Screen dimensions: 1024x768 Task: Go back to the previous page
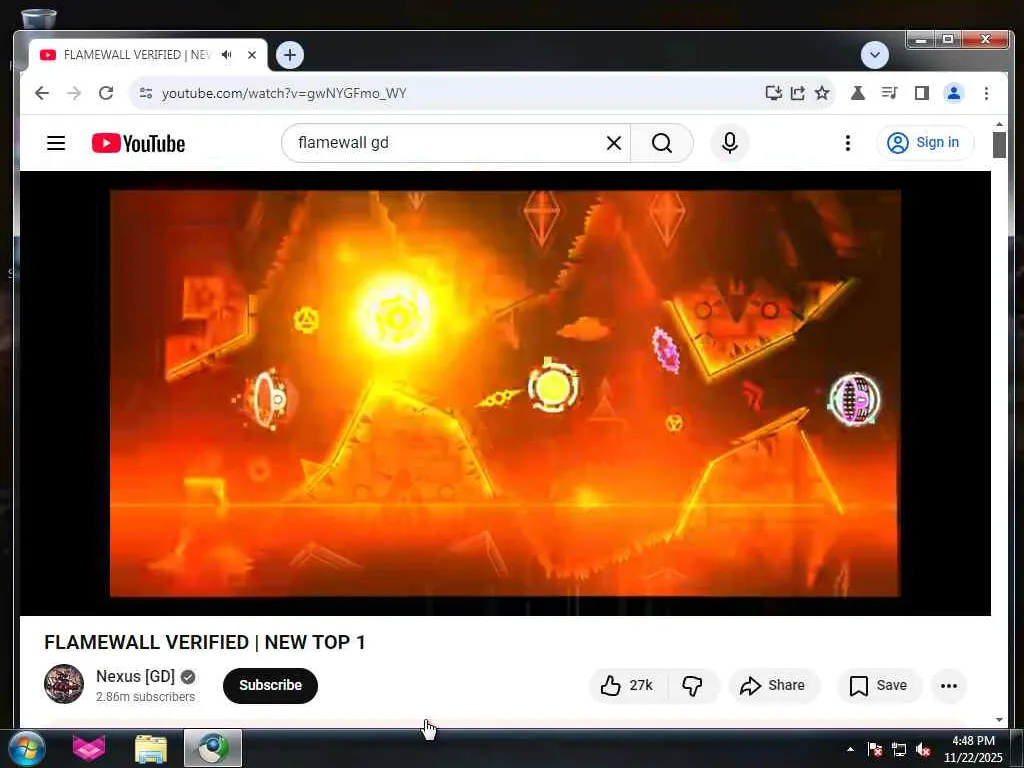[42, 93]
